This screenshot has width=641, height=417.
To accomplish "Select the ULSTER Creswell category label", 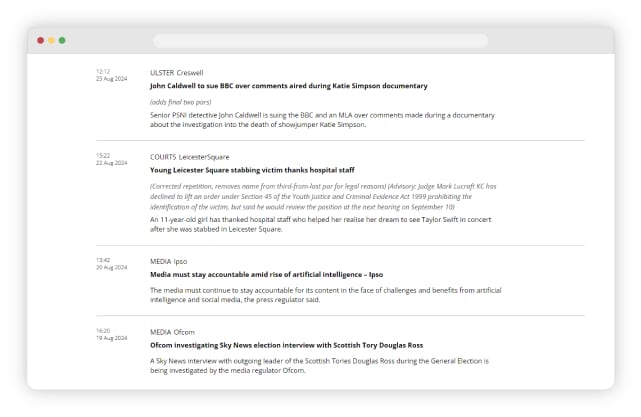I will click(x=176, y=73).
